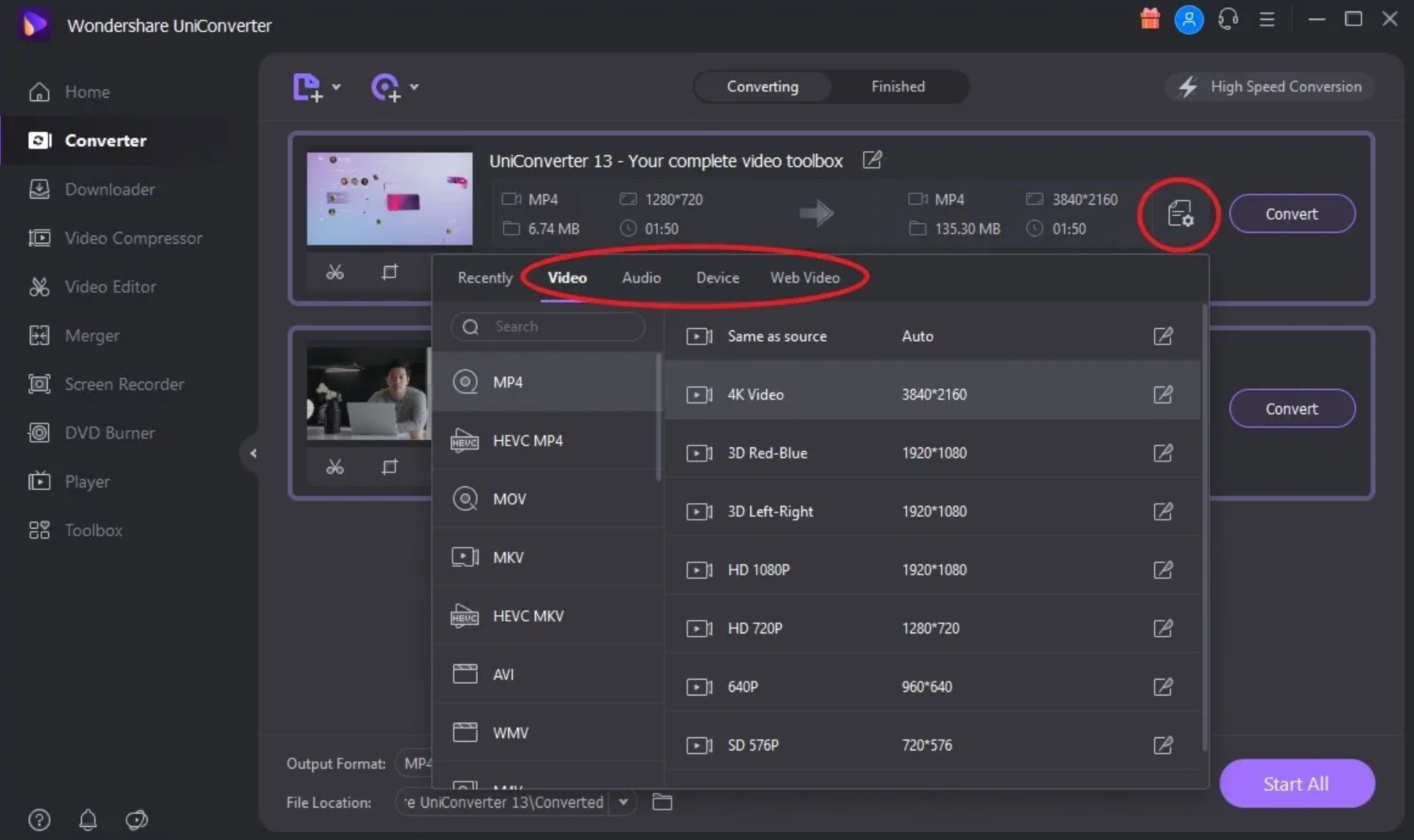This screenshot has width=1414, height=840.
Task: Click the resolution list scrollbar
Action: pyautogui.click(x=1204, y=528)
